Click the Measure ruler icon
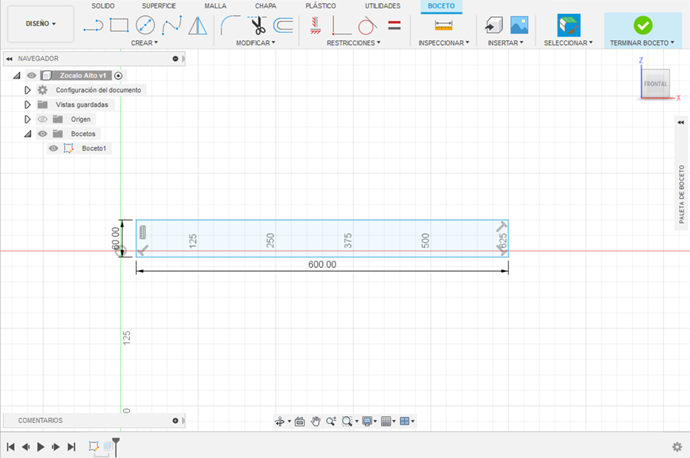Viewport: 690px width, 458px height. coord(443,26)
